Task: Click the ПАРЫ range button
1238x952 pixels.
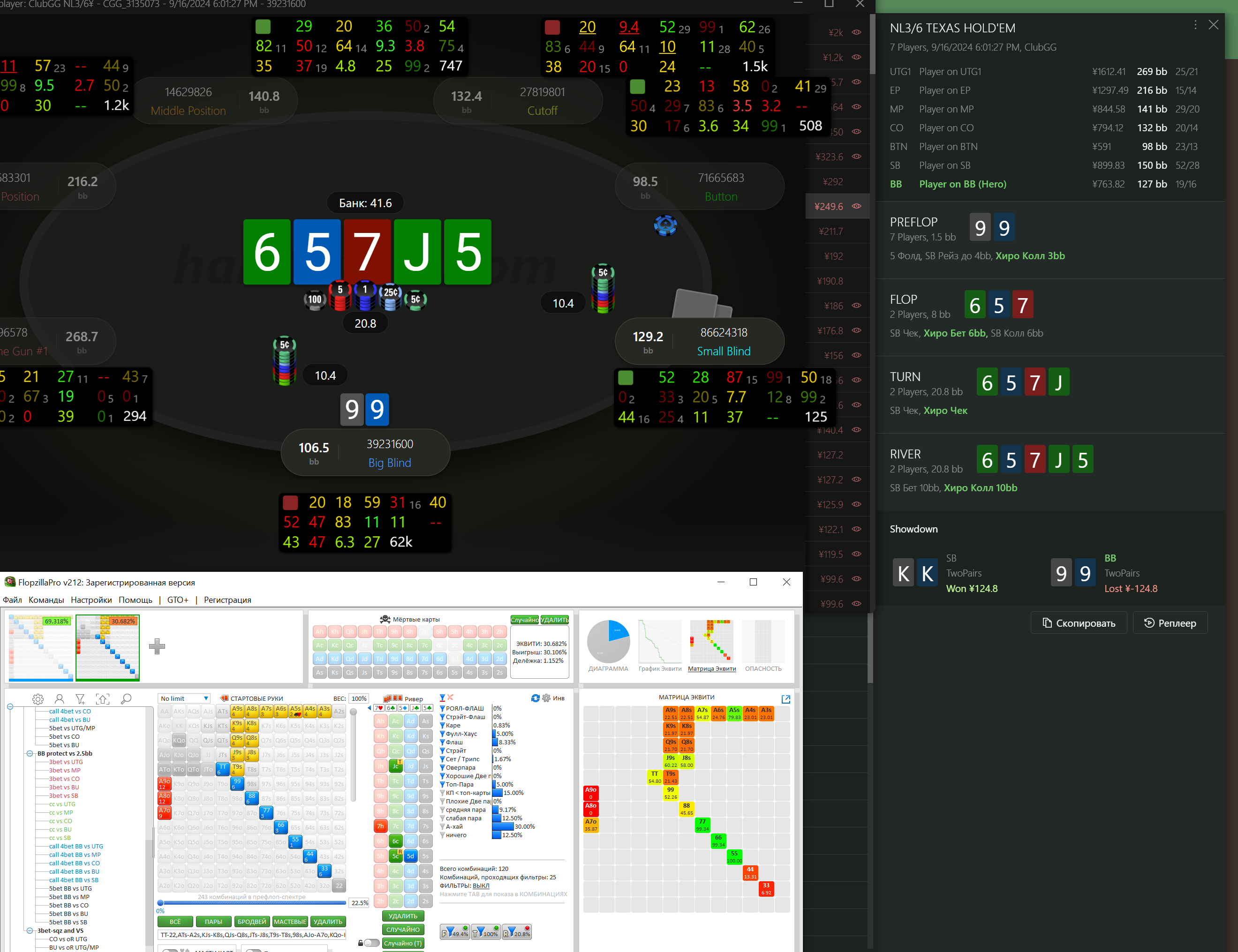Action: tap(214, 922)
